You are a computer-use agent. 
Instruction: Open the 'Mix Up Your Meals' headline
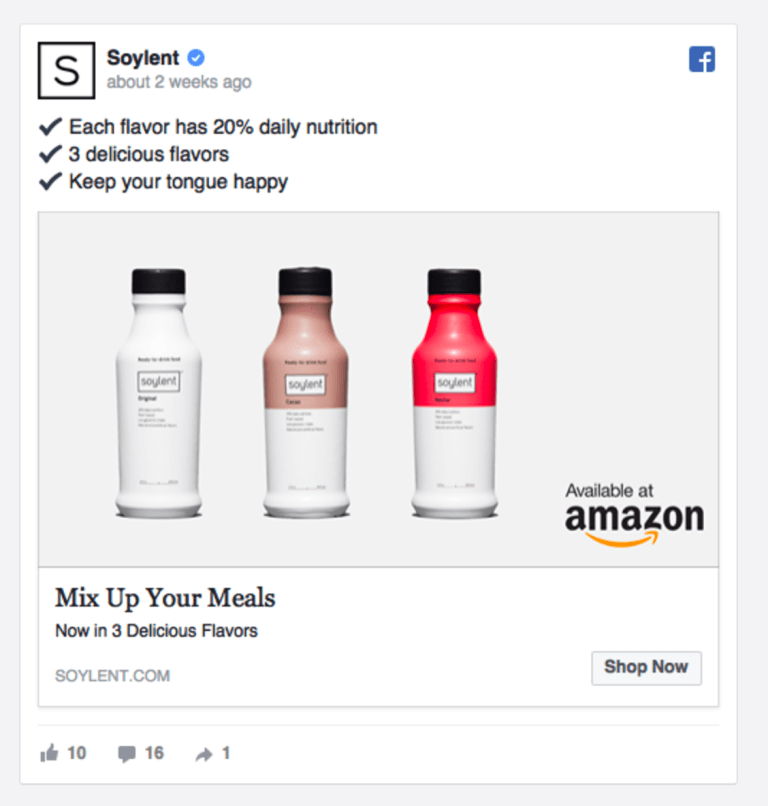pos(165,598)
